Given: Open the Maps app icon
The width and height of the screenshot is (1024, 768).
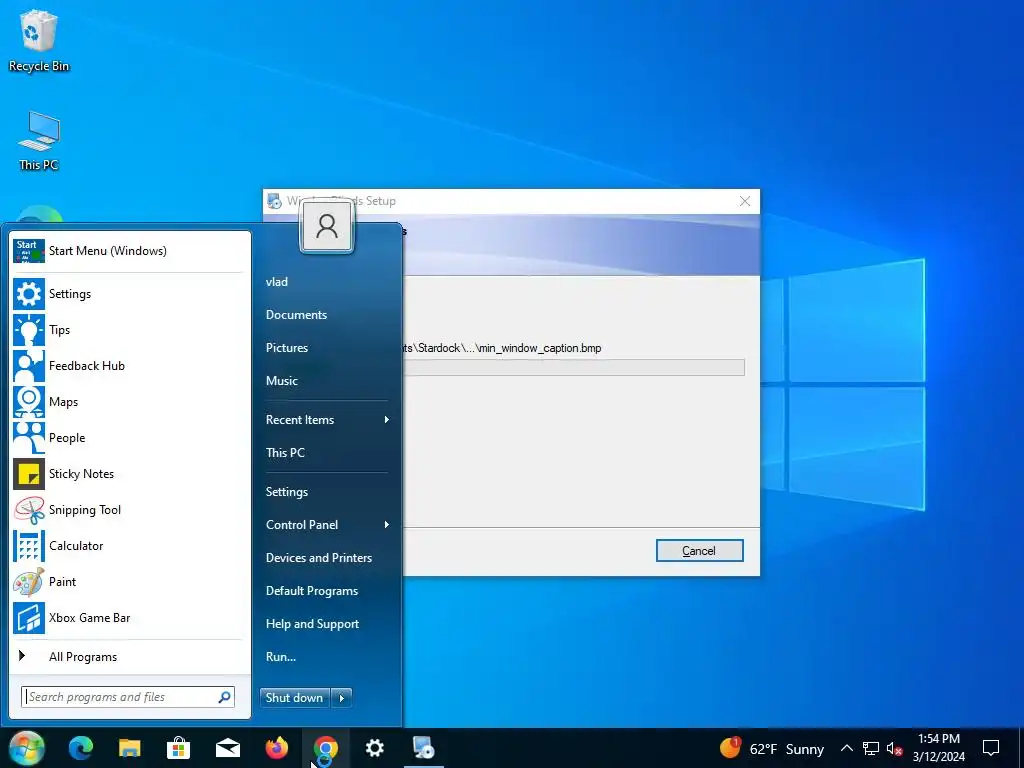Looking at the screenshot, I should point(29,402).
